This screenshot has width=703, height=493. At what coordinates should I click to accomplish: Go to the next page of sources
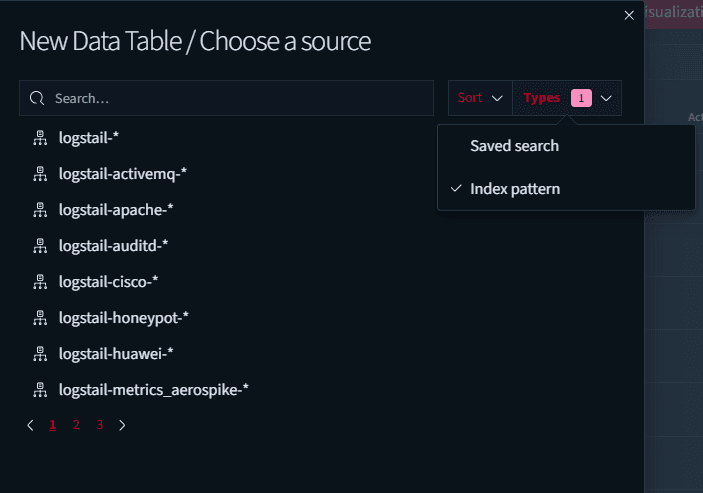click(122, 425)
